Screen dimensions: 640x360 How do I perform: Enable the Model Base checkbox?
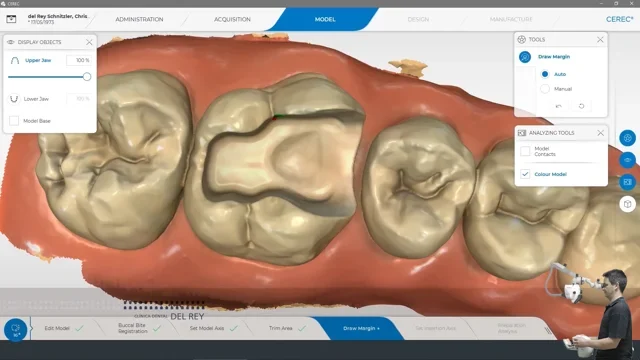14,121
